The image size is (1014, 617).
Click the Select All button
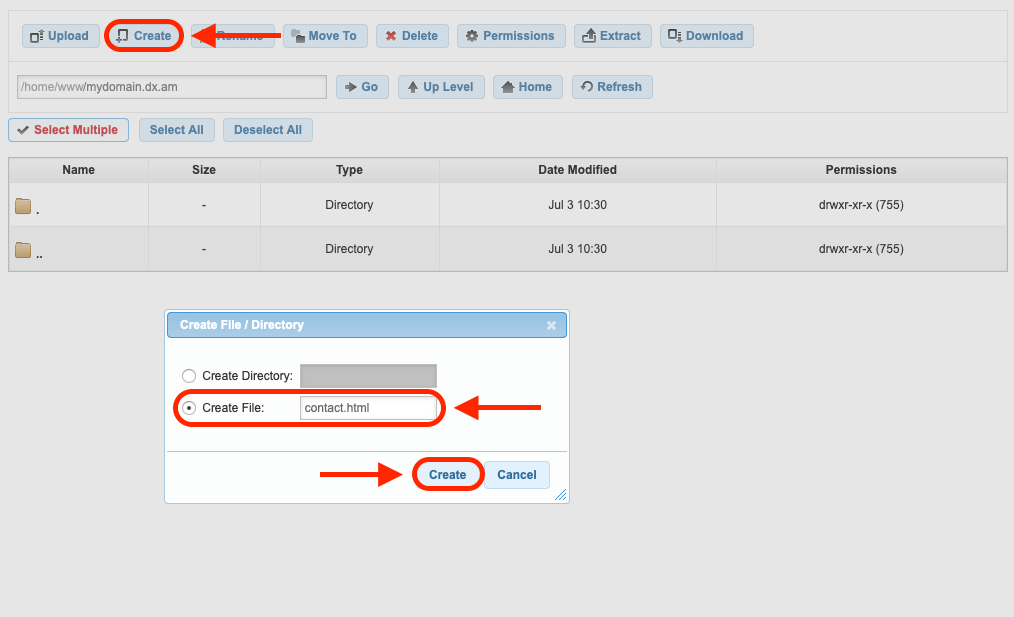pos(176,129)
